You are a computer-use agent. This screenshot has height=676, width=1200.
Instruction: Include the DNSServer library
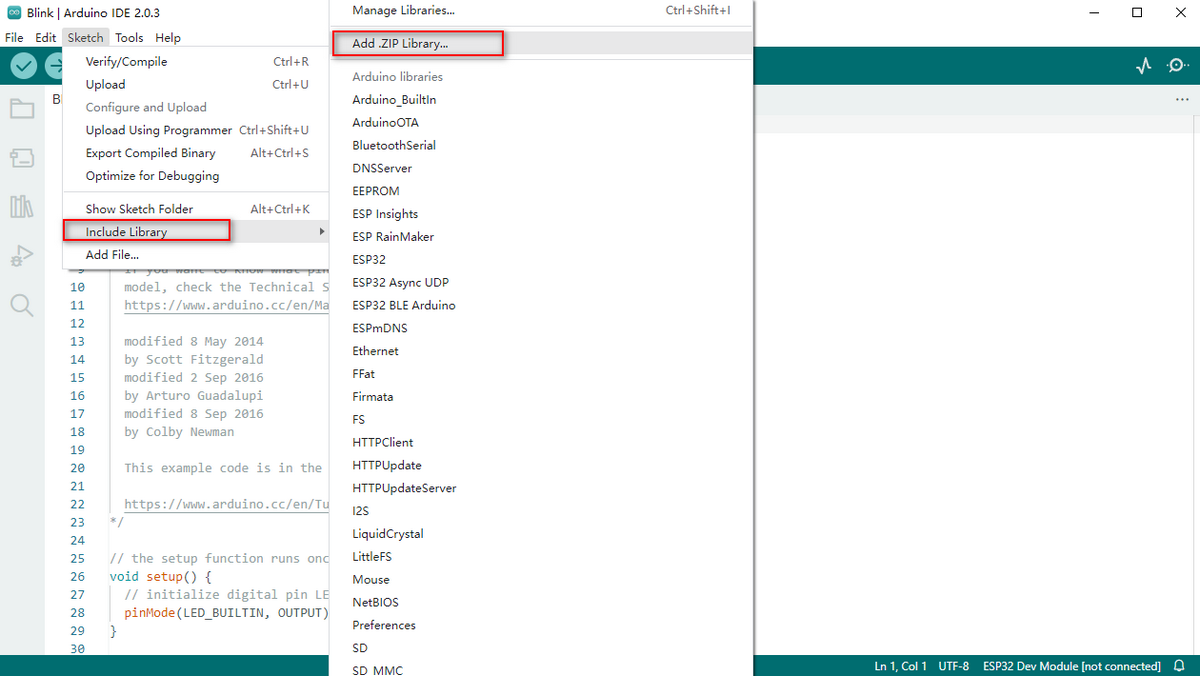point(541,168)
